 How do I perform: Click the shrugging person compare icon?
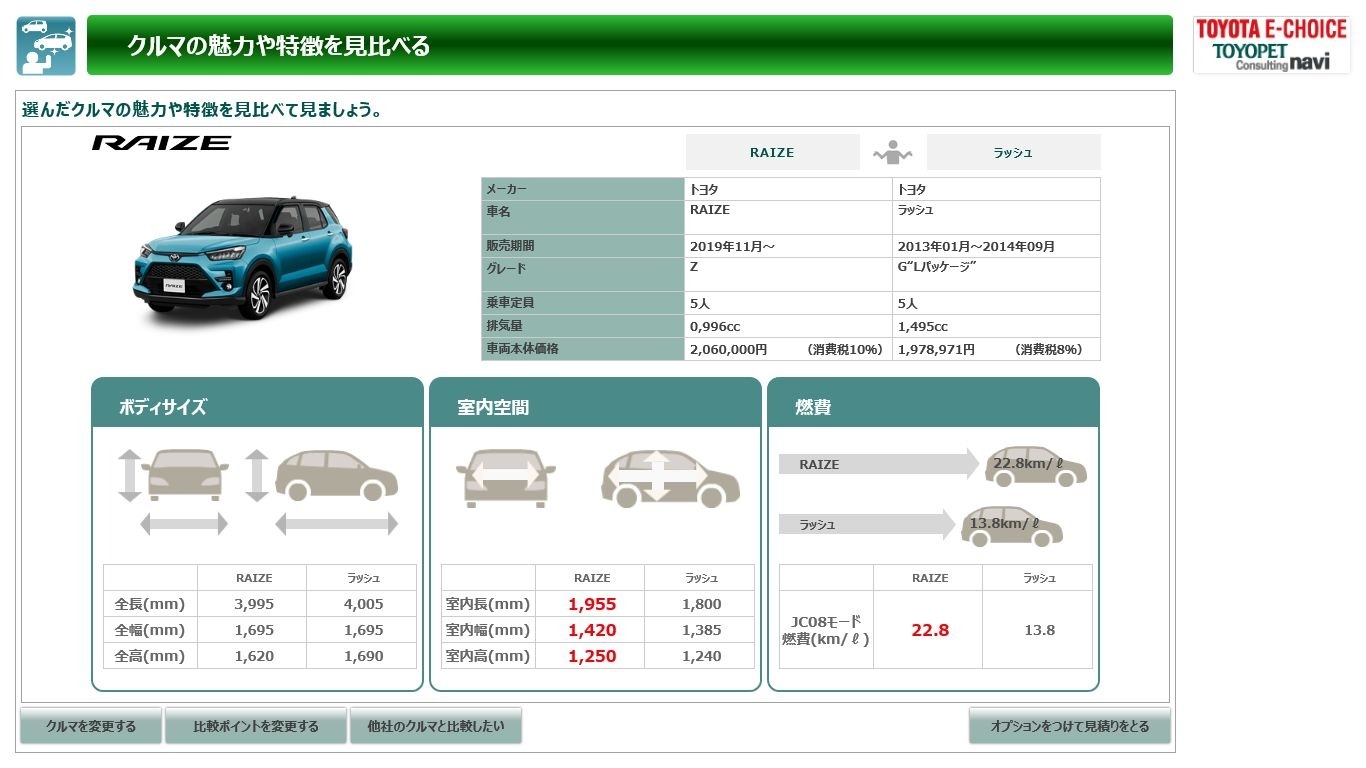893,152
